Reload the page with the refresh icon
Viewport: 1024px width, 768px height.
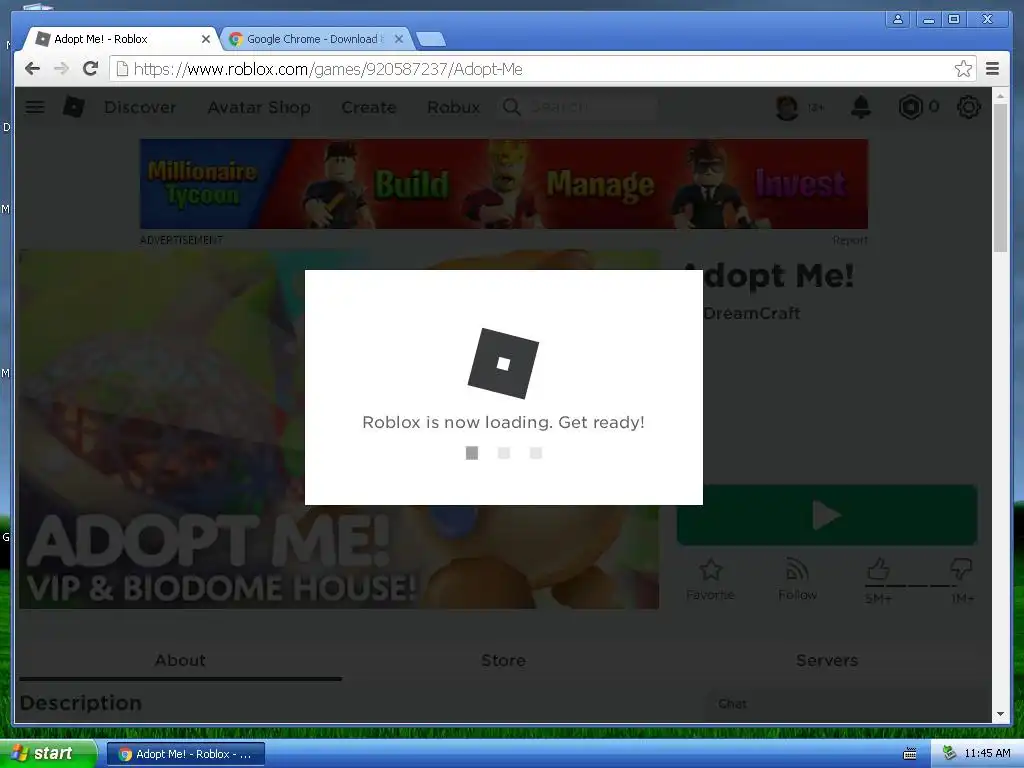[91, 68]
